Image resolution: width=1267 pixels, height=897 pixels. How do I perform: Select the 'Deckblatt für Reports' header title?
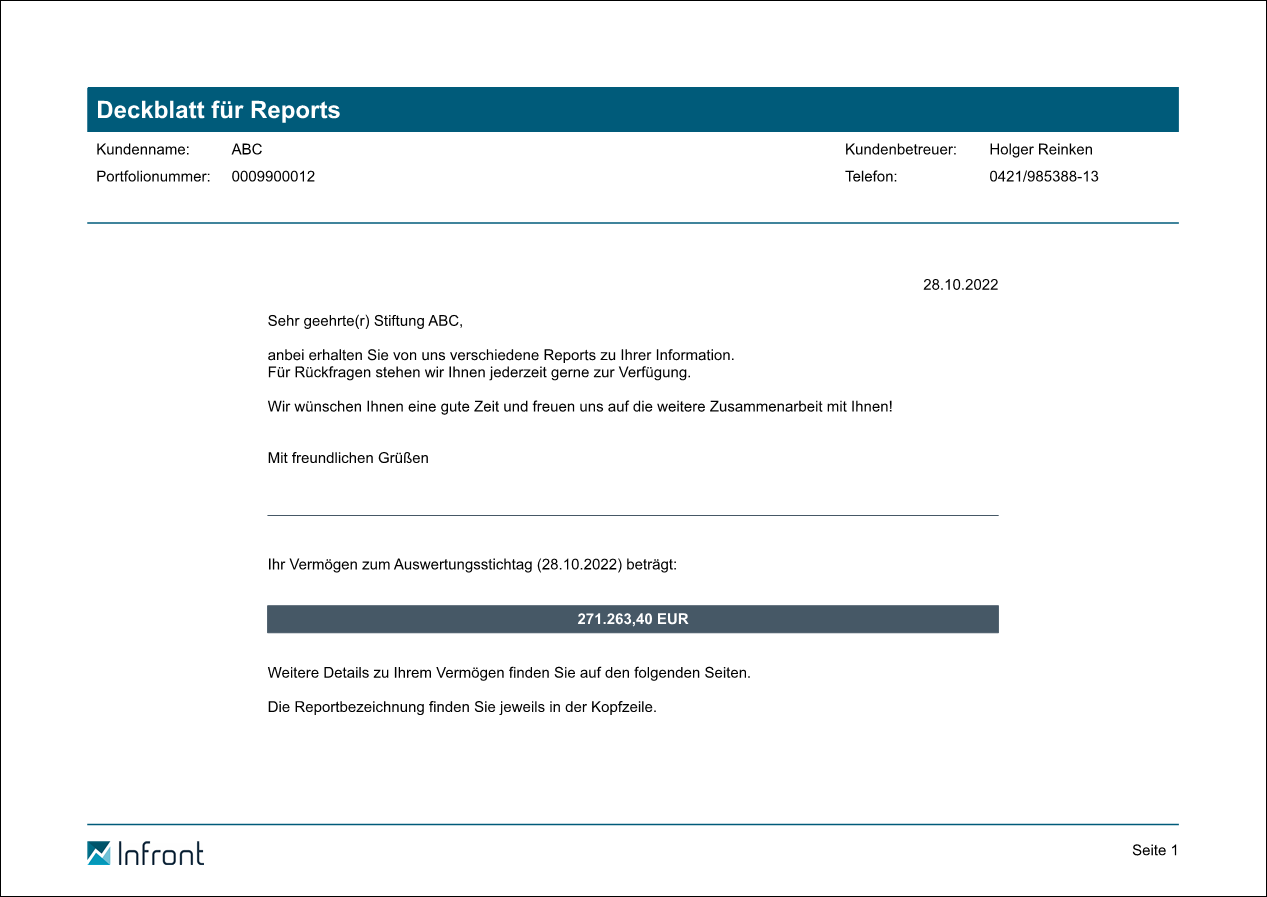[x=218, y=110]
